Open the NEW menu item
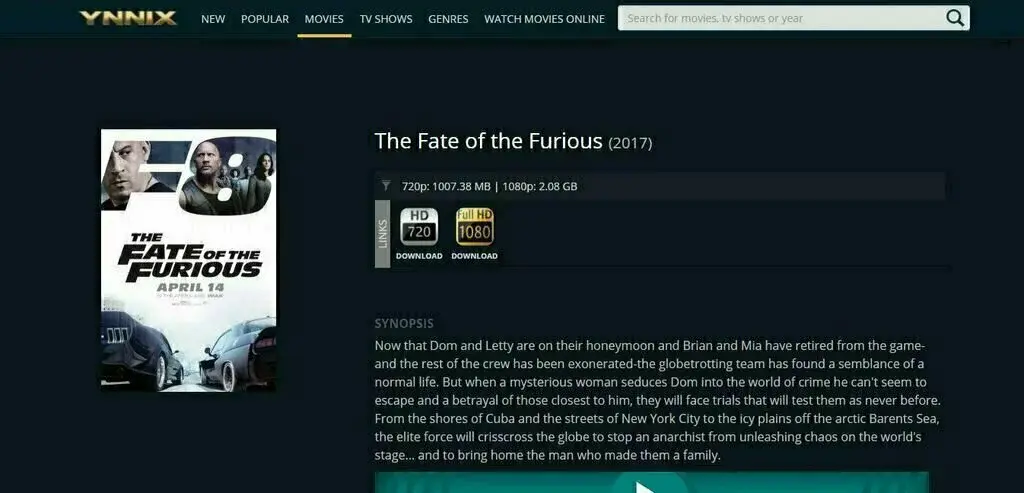1024x493 pixels. coord(213,19)
